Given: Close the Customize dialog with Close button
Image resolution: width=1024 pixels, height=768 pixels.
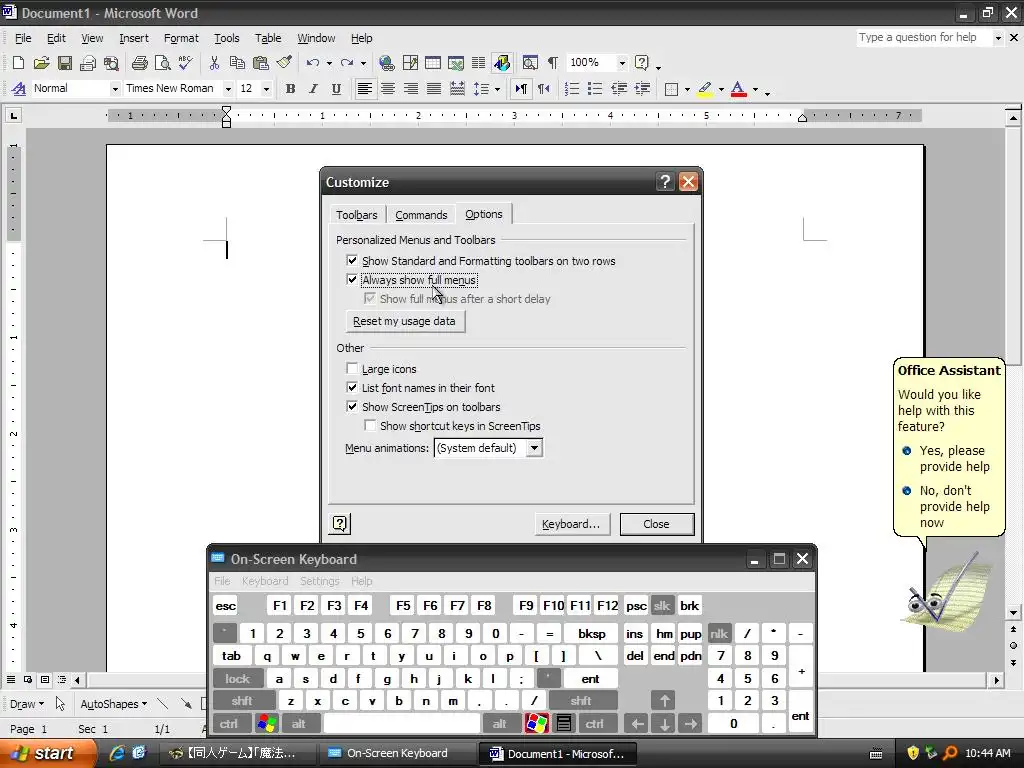Looking at the screenshot, I should (656, 524).
